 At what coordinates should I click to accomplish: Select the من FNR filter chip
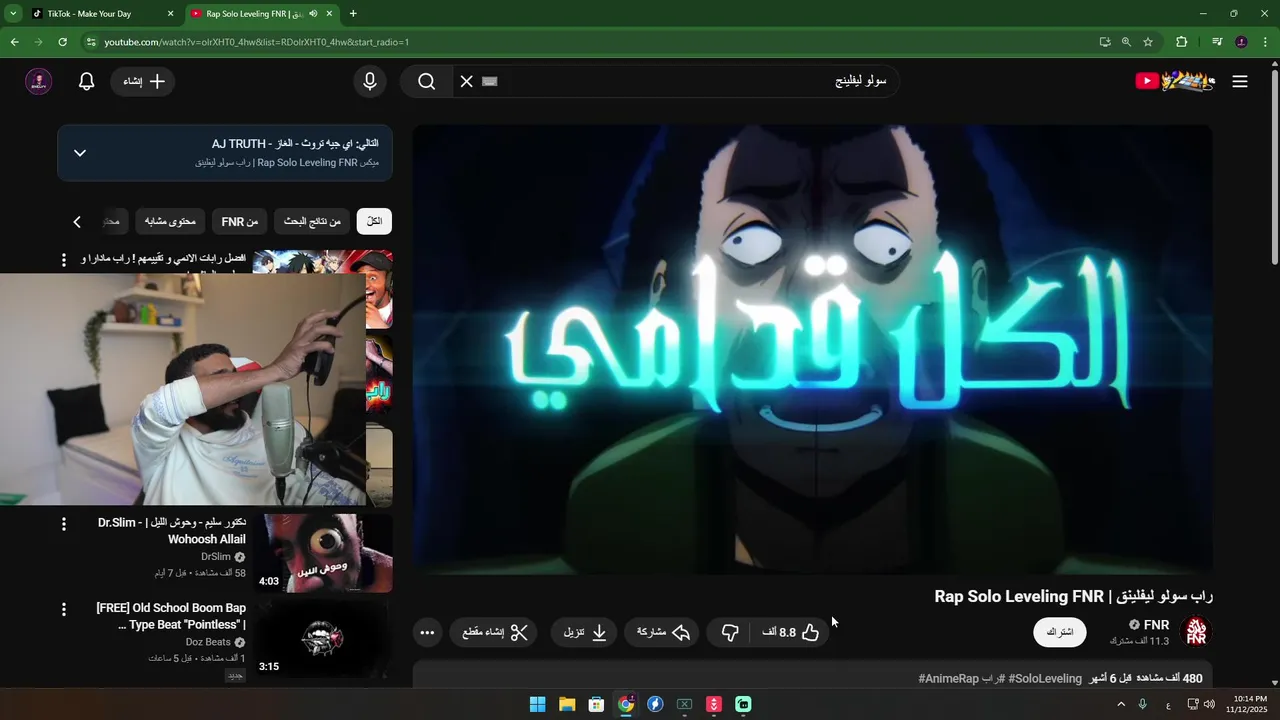pyautogui.click(x=240, y=221)
